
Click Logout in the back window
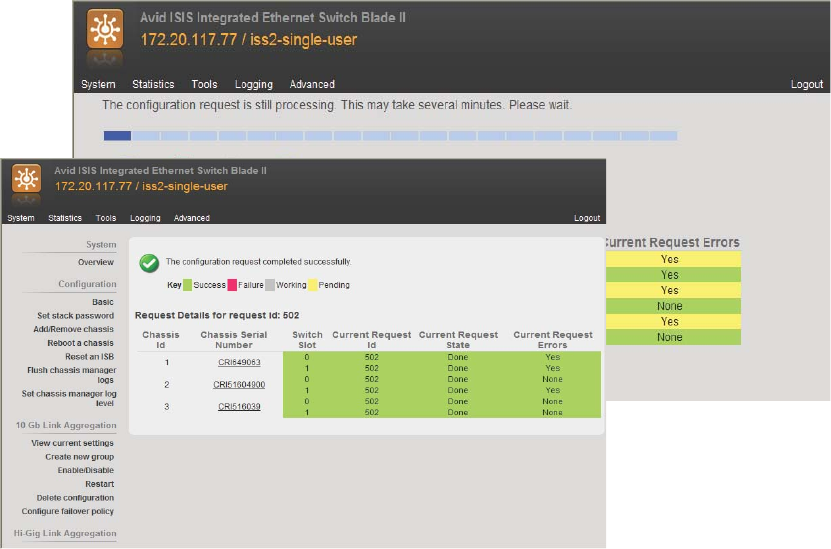(x=807, y=84)
